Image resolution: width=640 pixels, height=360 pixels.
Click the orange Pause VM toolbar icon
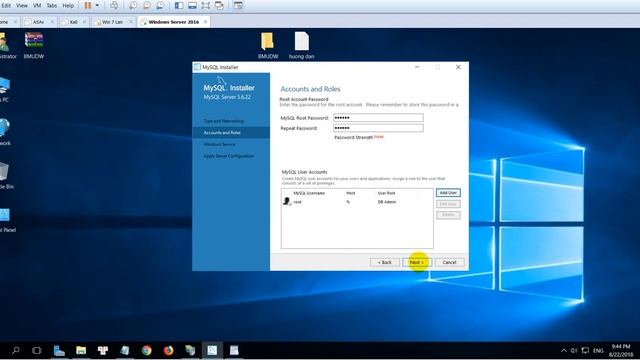[x=88, y=5]
